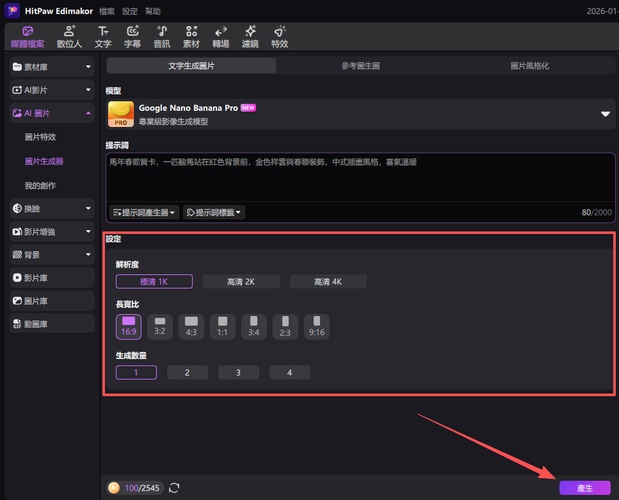Click the Nano Banana Pro model thumbnail
Screen dimensions: 619x500
pos(121,114)
